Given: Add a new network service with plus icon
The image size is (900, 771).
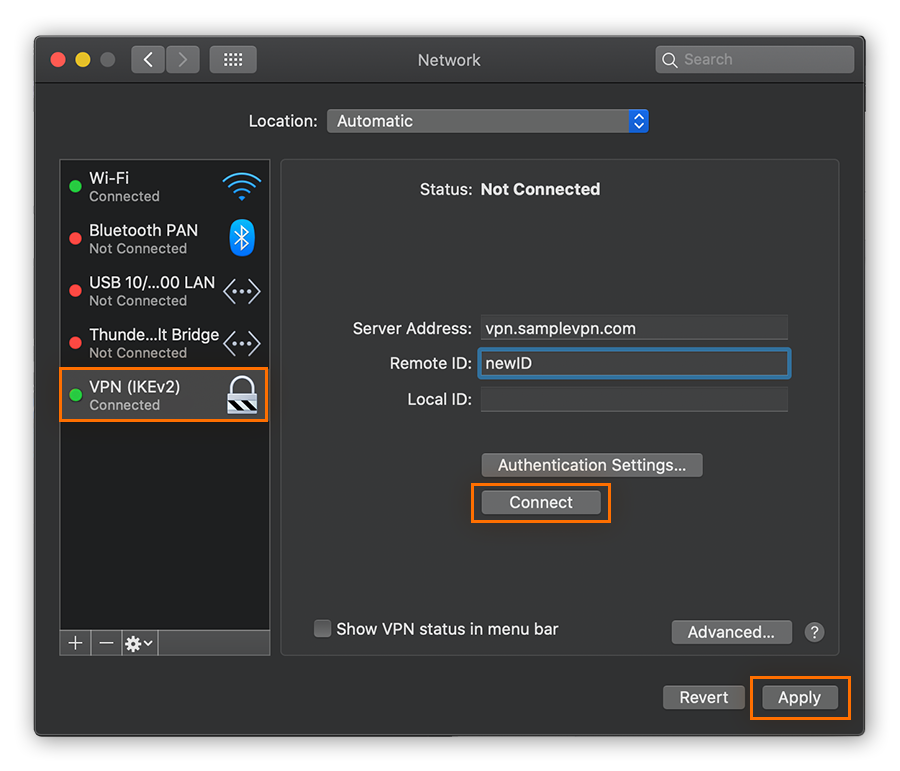Looking at the screenshot, I should click(x=75, y=642).
